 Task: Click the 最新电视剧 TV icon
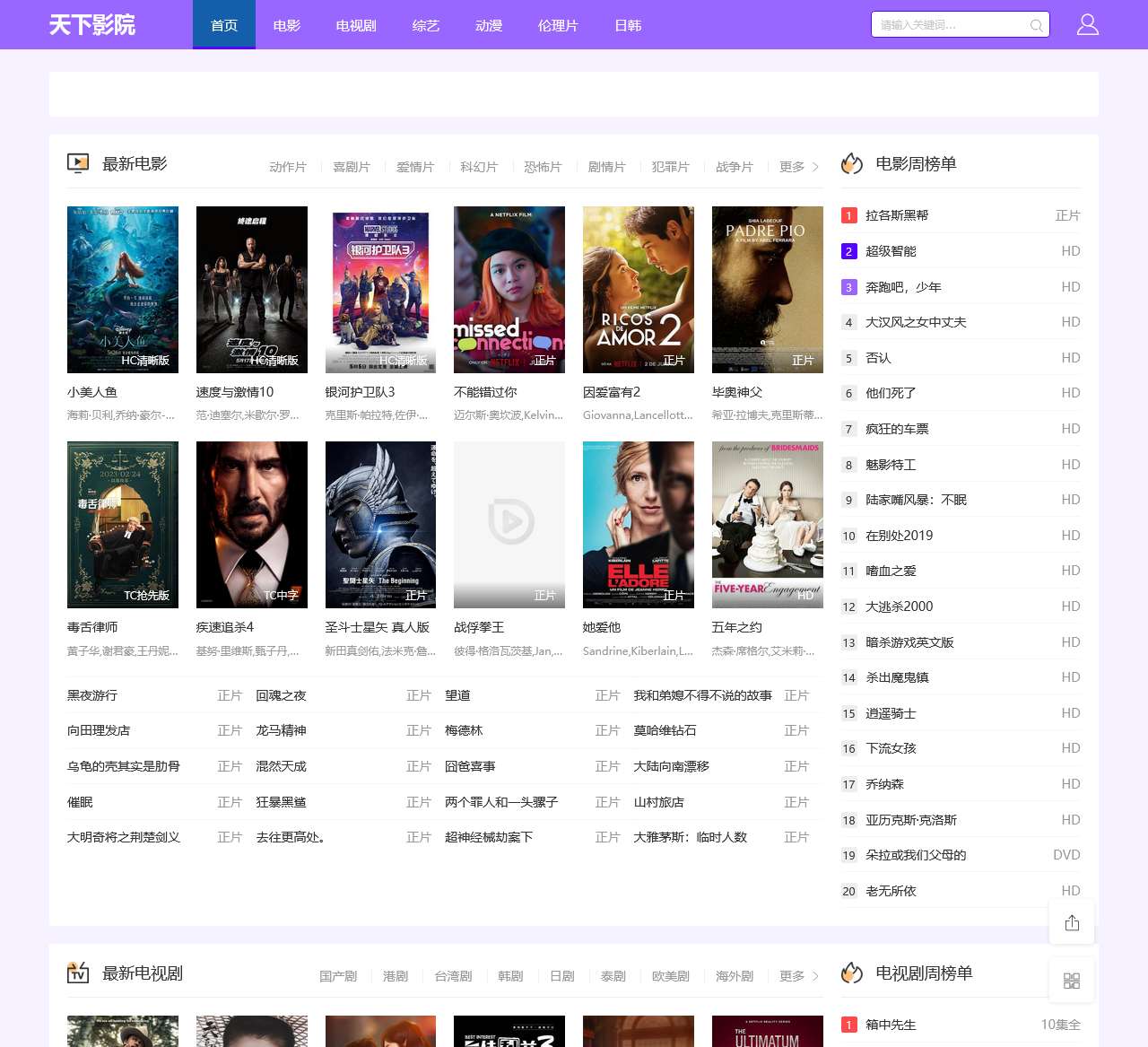point(78,973)
